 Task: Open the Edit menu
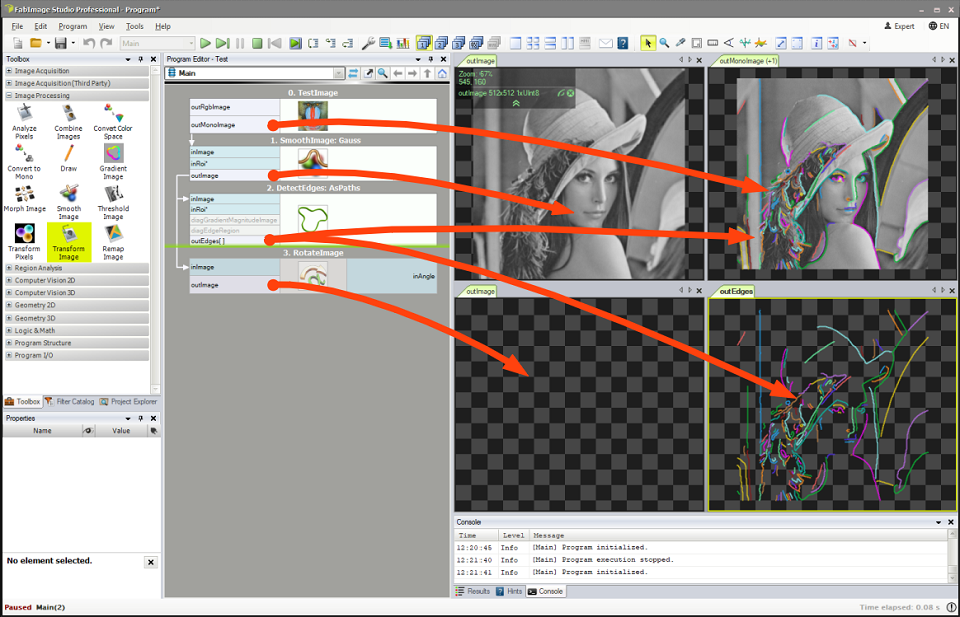click(40, 26)
